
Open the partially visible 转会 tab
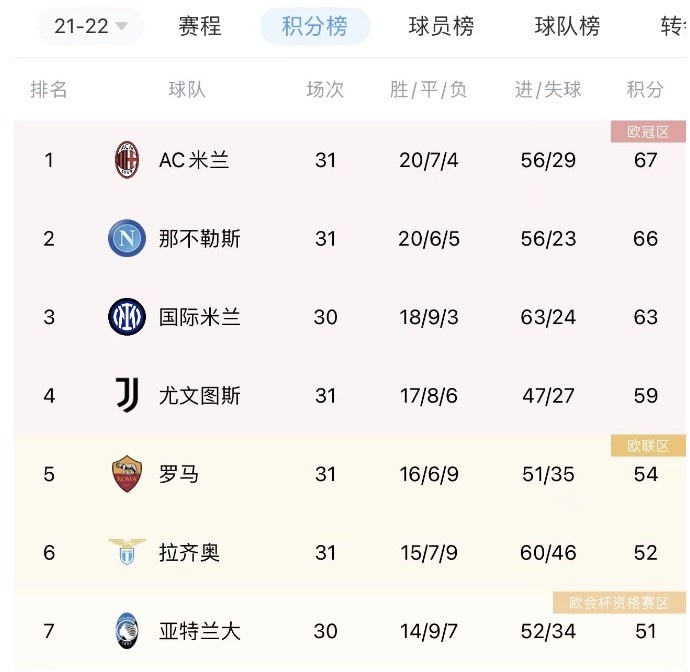click(674, 26)
